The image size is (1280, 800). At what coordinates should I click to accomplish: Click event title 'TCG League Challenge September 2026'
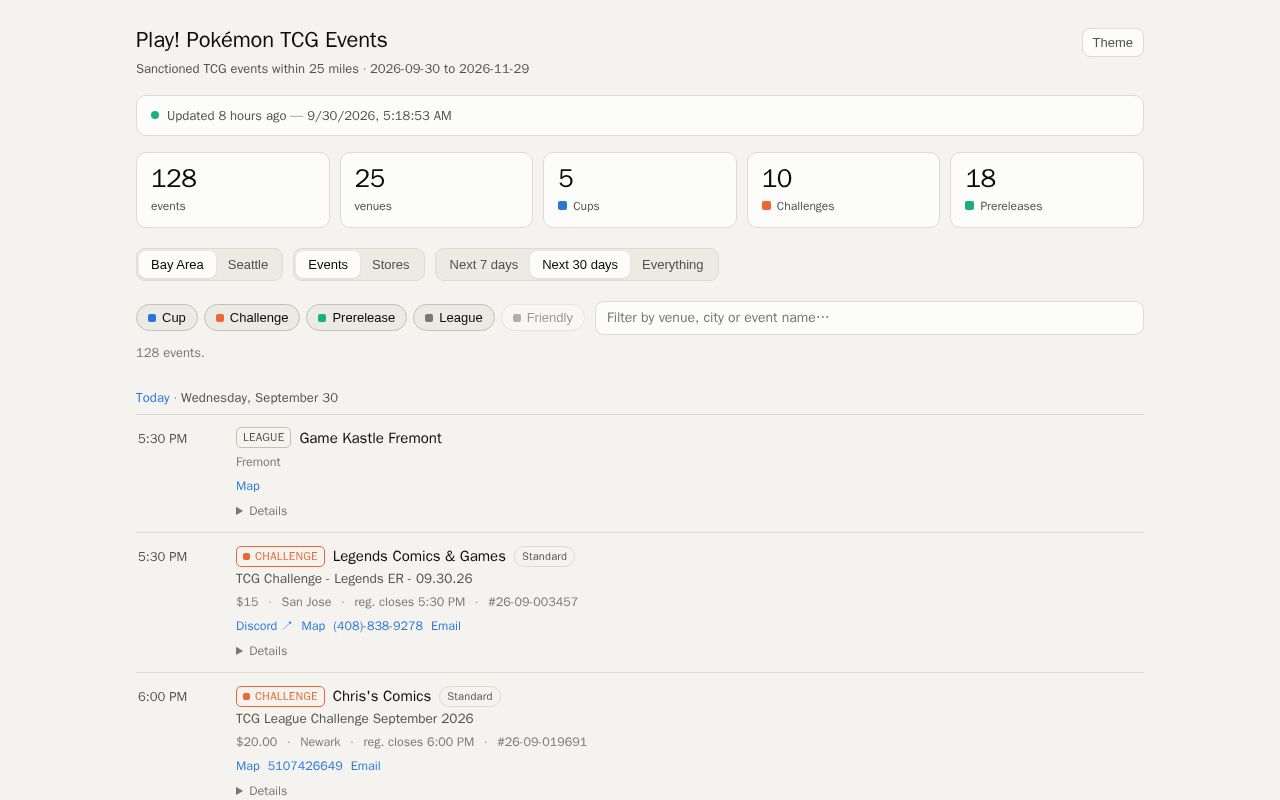pos(355,719)
